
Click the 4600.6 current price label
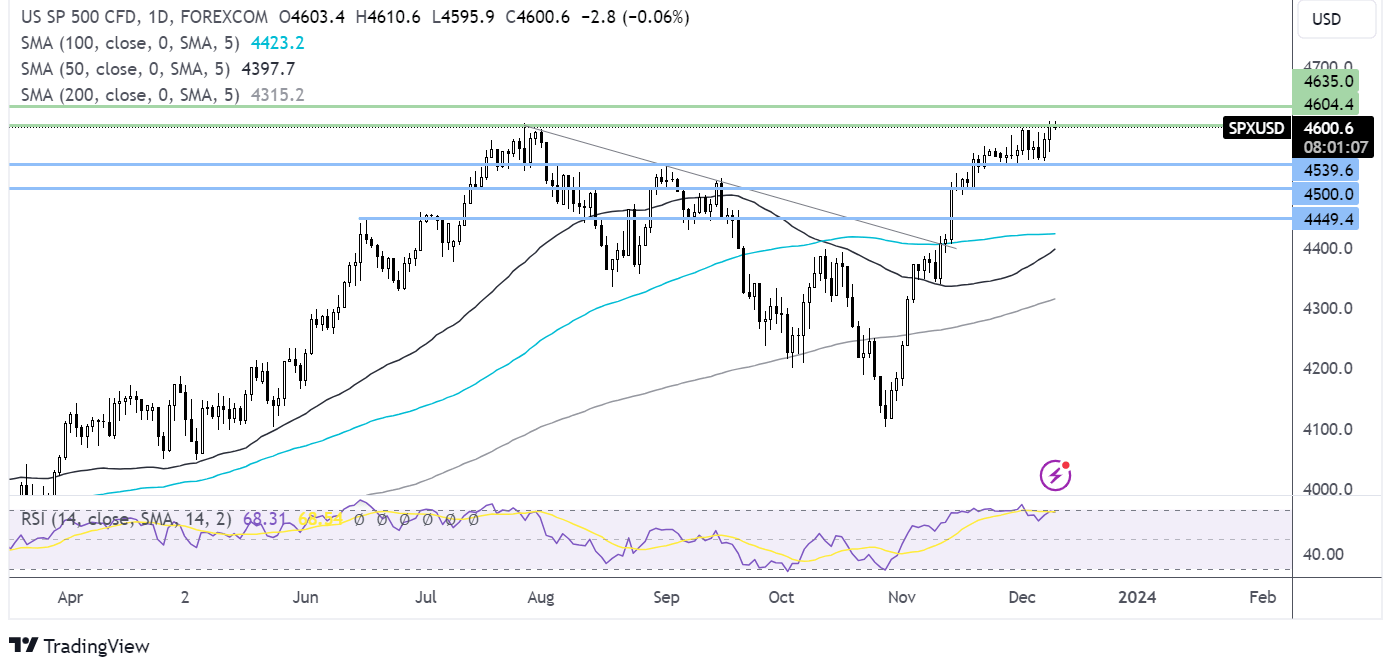point(1329,128)
